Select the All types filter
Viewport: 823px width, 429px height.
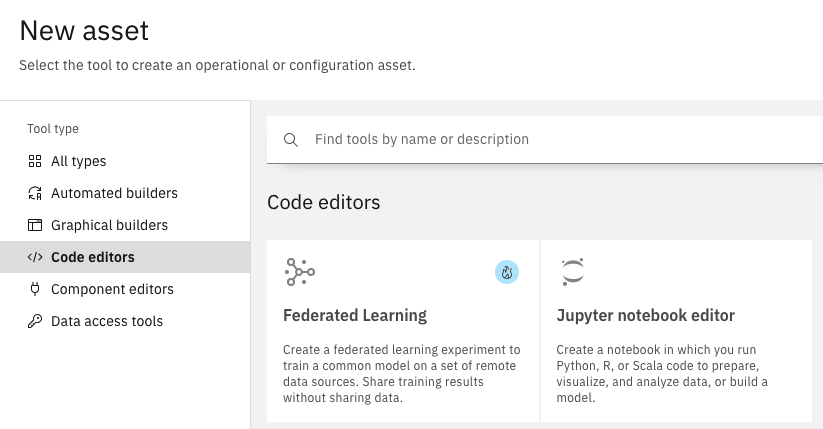[78, 161]
